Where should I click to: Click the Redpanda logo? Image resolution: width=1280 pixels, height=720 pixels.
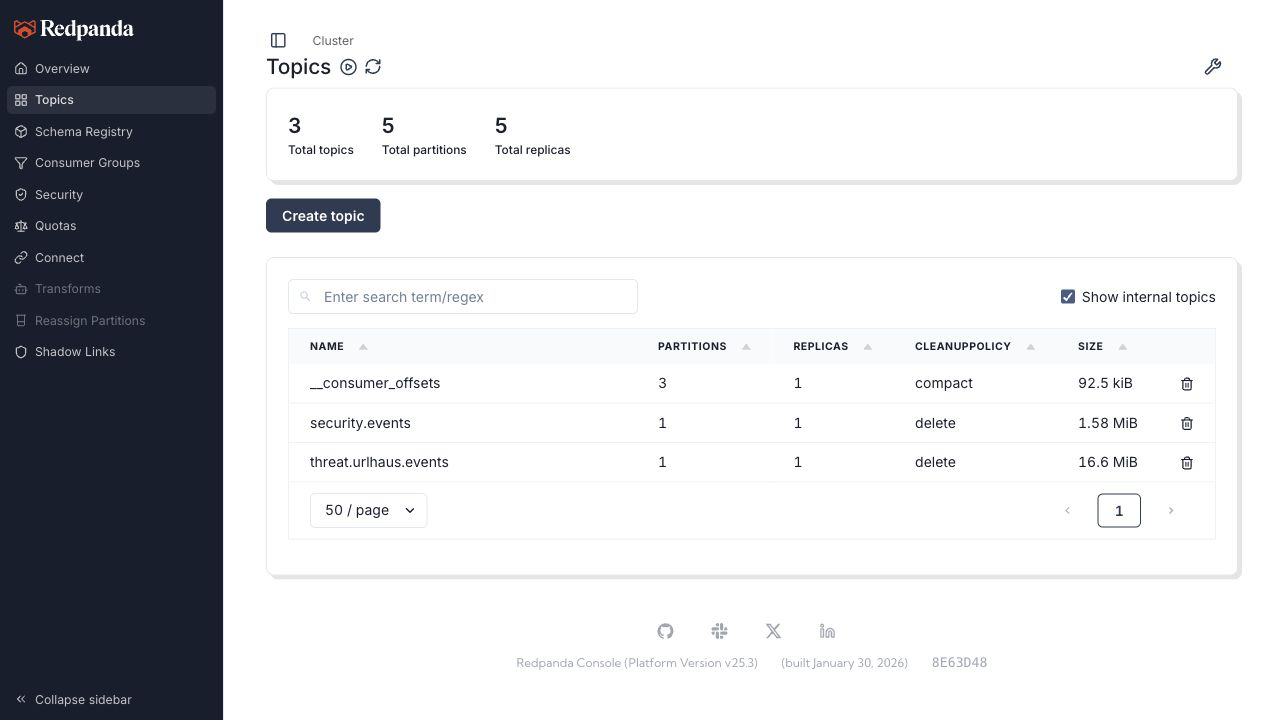[x=73, y=29]
